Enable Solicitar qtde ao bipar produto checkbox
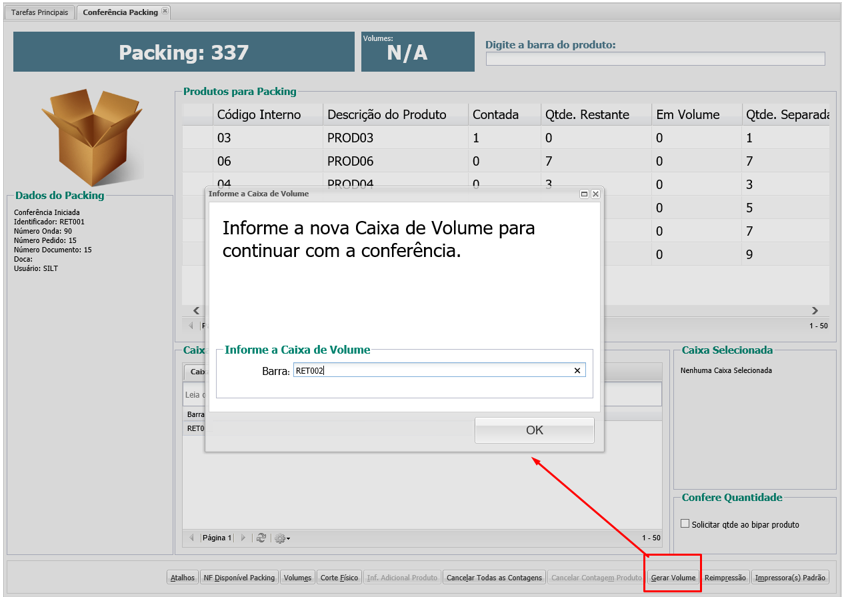The image size is (843, 602). click(x=684, y=524)
